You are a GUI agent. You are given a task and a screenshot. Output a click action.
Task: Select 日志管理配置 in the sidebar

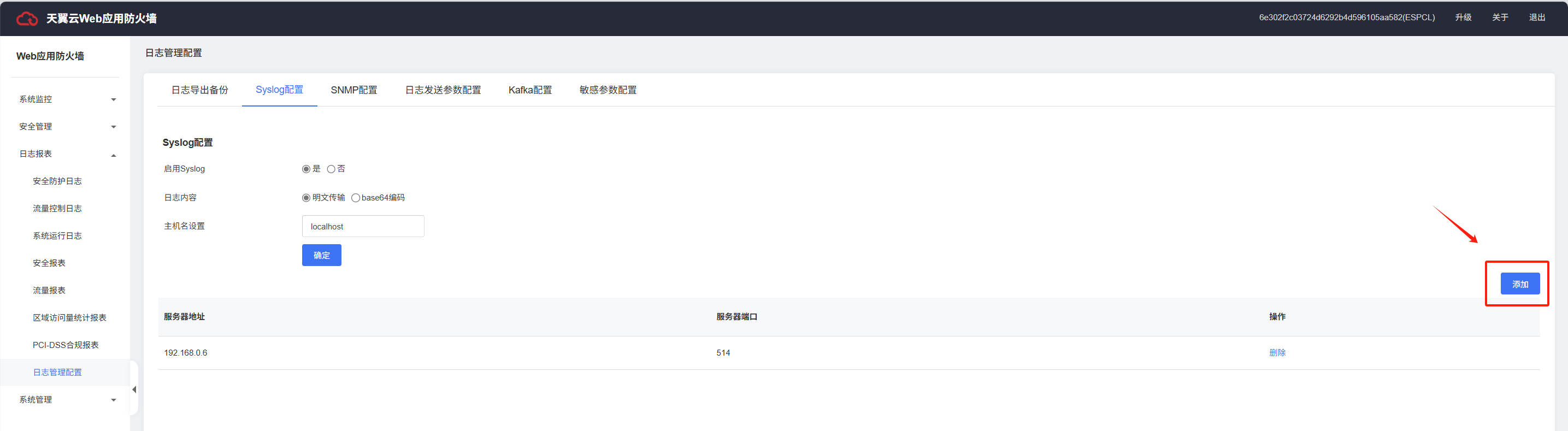coord(57,373)
